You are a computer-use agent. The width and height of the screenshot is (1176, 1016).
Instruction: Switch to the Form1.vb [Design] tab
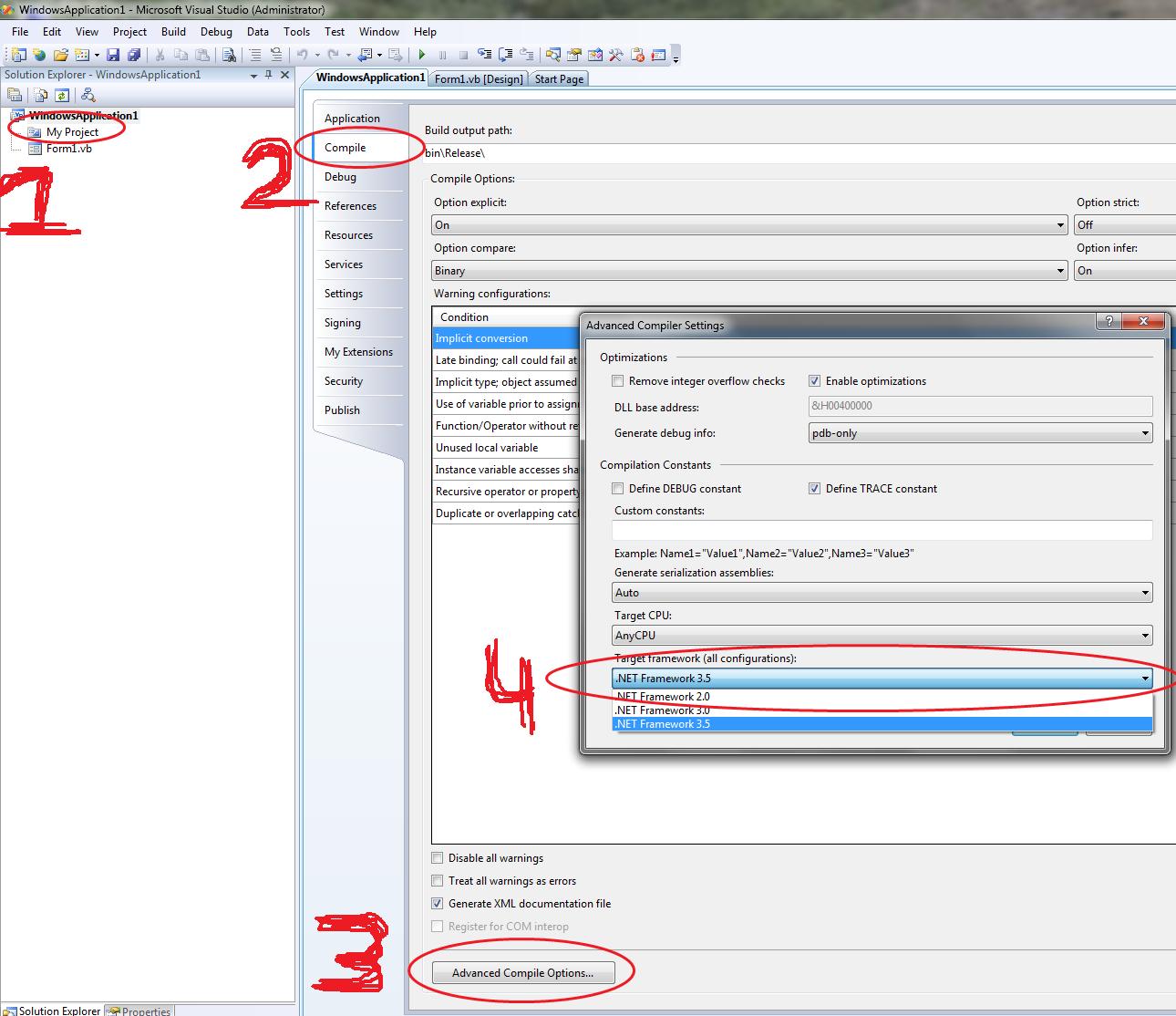pos(479,79)
